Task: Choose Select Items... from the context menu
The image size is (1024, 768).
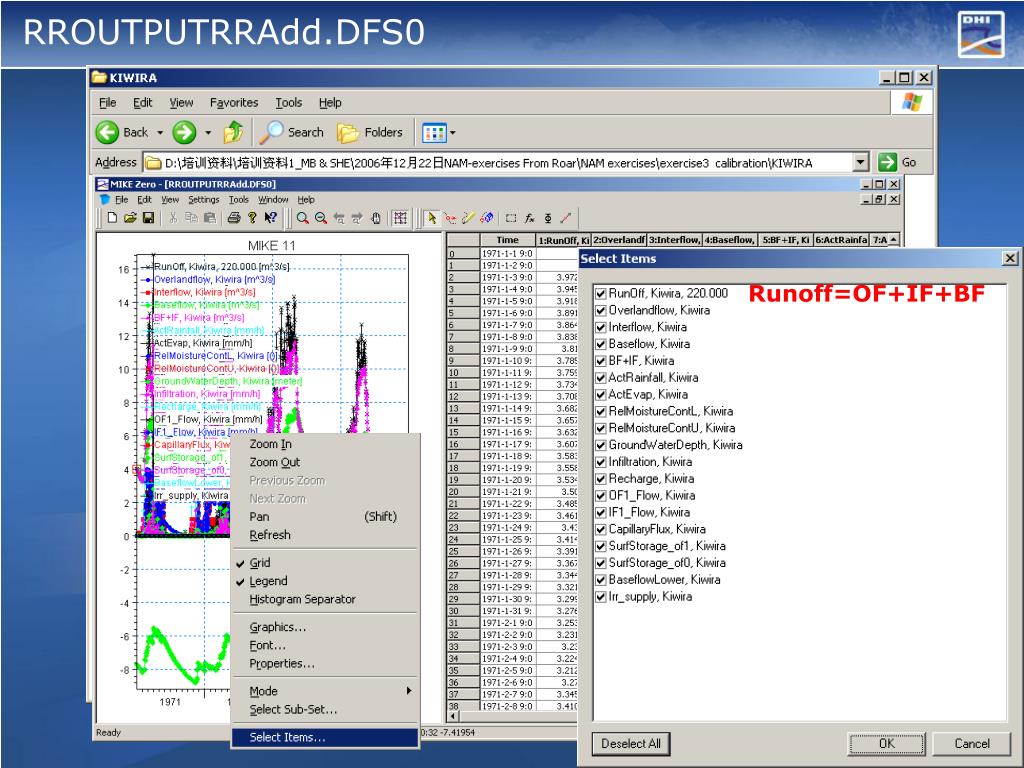Action: pyautogui.click(x=325, y=737)
